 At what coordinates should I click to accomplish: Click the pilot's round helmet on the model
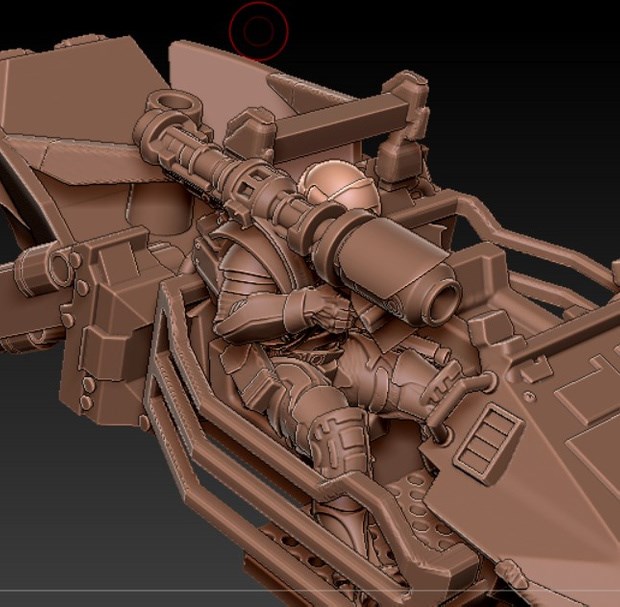click(341, 186)
